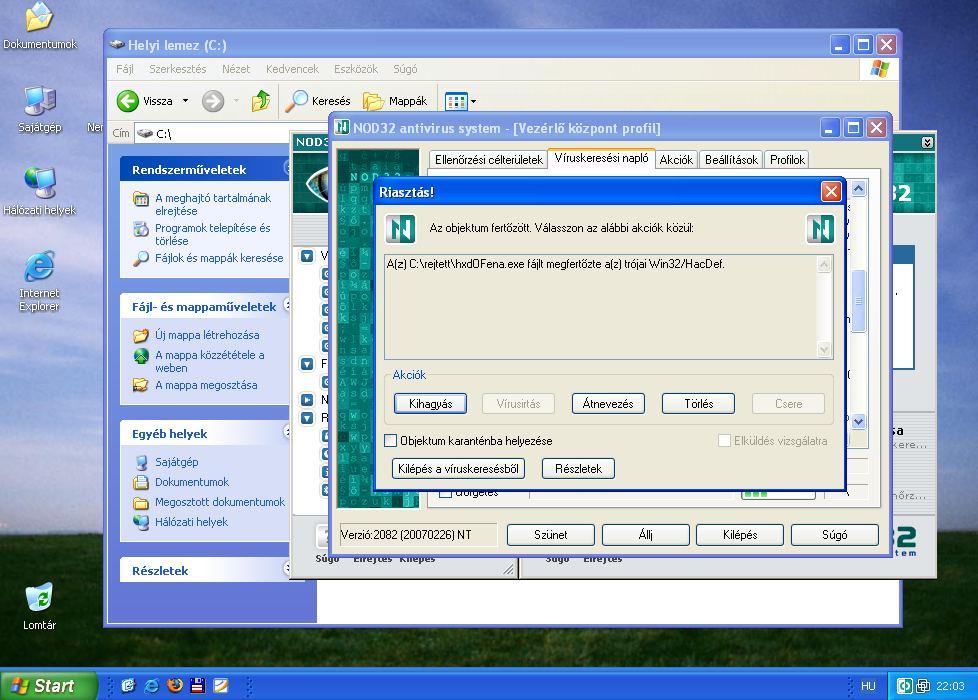Open the Nézet menu
This screenshot has height=700, width=978.
tap(236, 69)
